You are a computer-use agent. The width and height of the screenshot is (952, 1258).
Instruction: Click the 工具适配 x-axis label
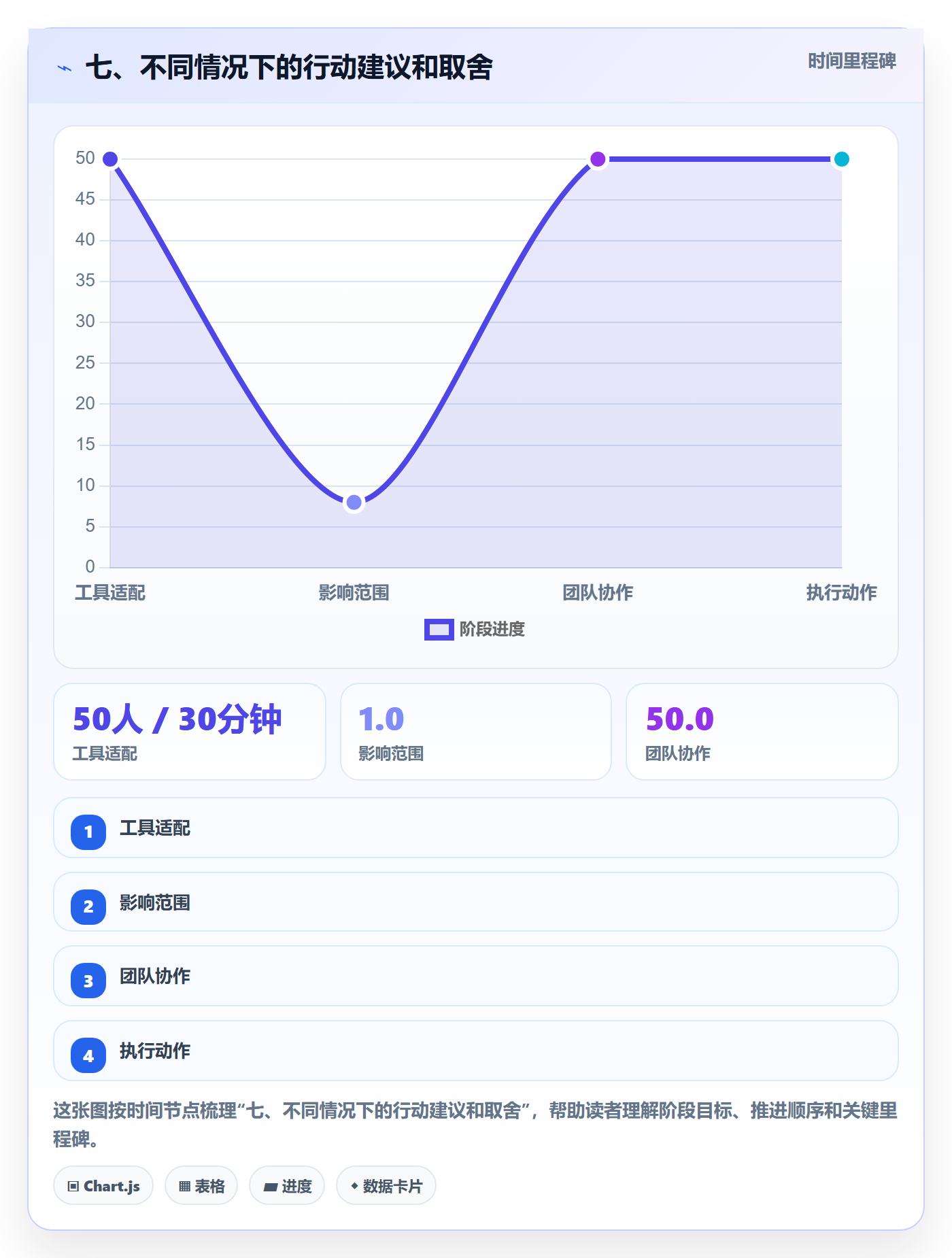(x=110, y=593)
